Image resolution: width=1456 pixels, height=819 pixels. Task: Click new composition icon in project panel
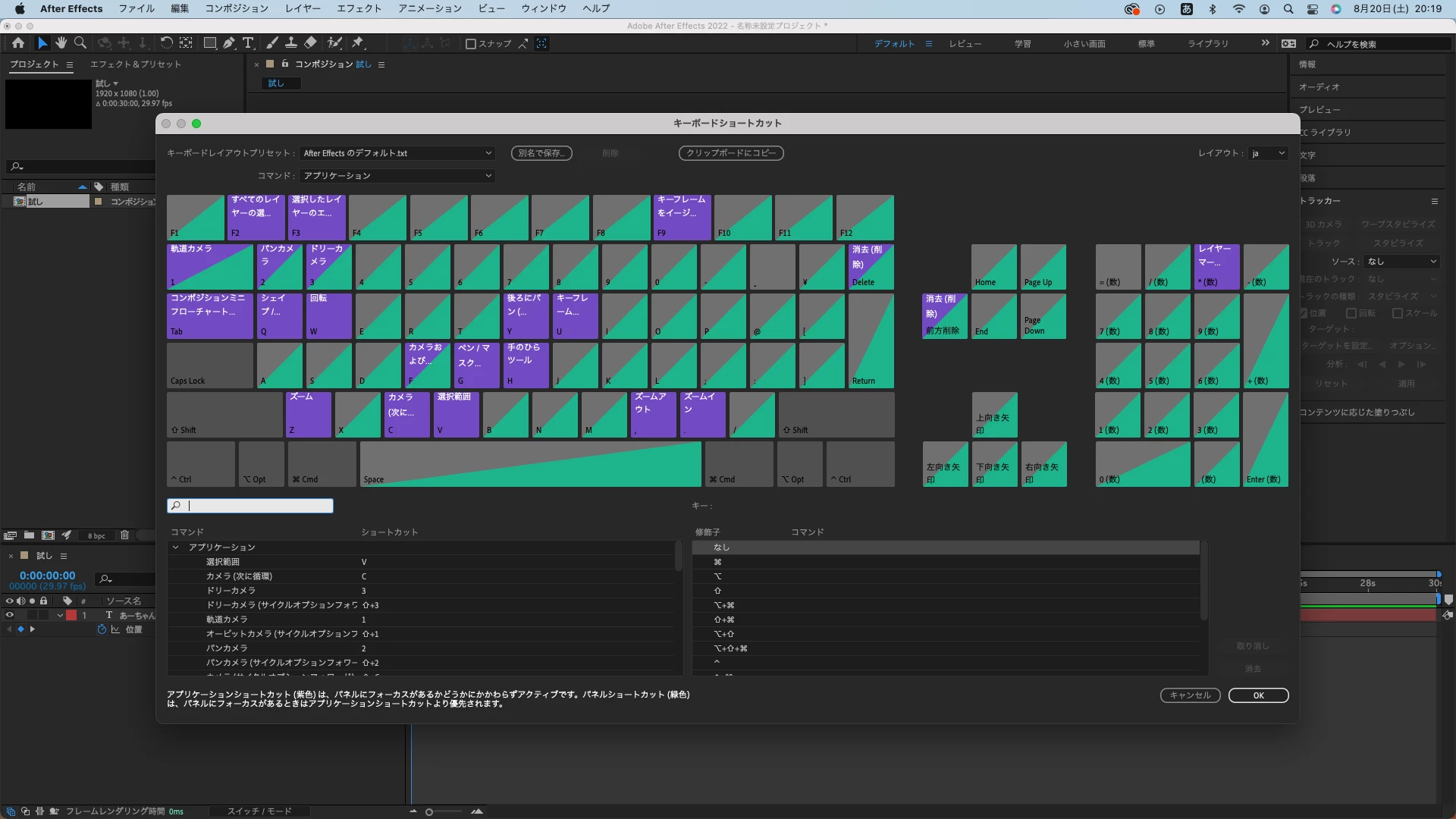(48, 535)
